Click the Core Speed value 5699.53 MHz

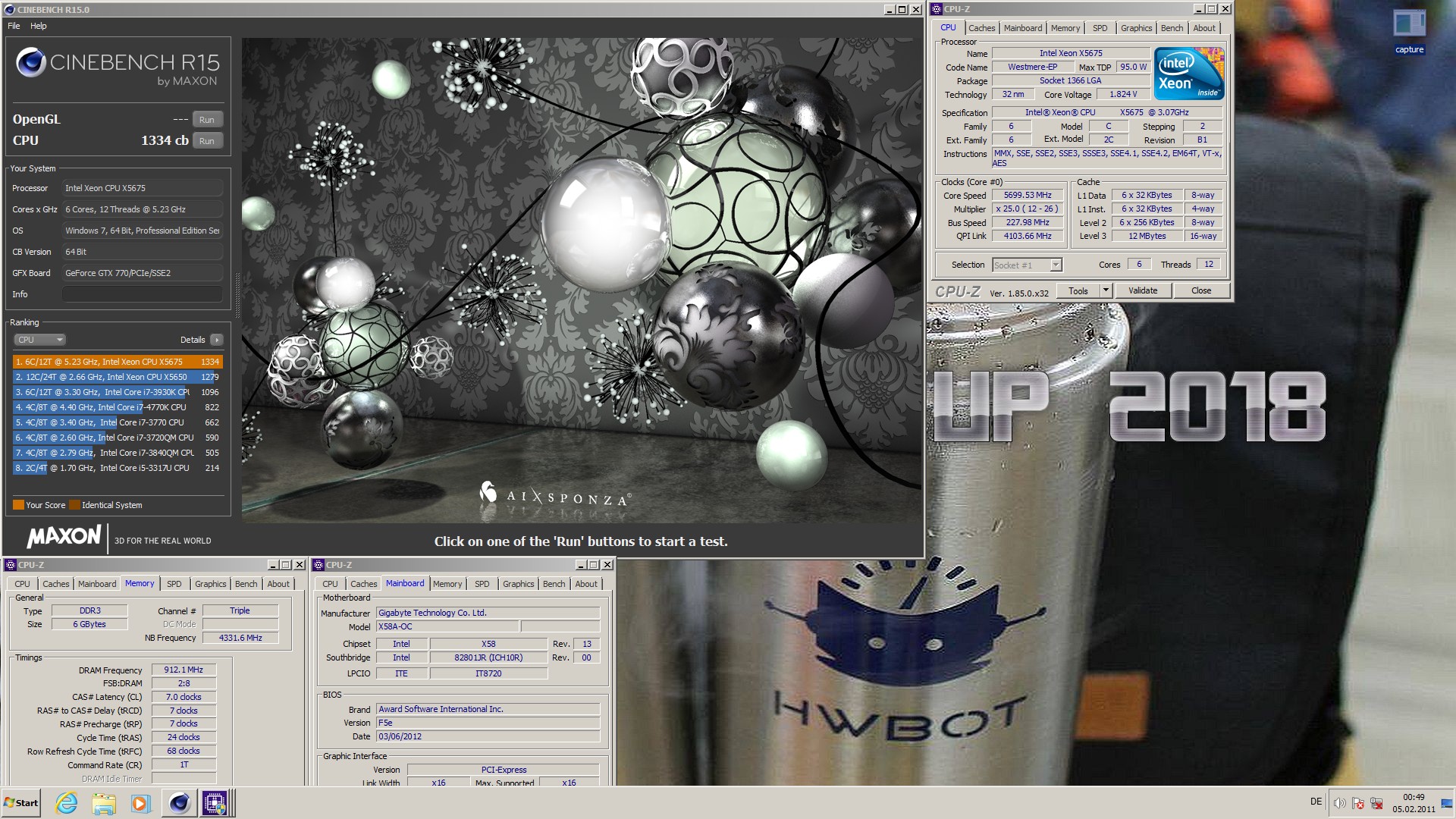(x=1028, y=195)
